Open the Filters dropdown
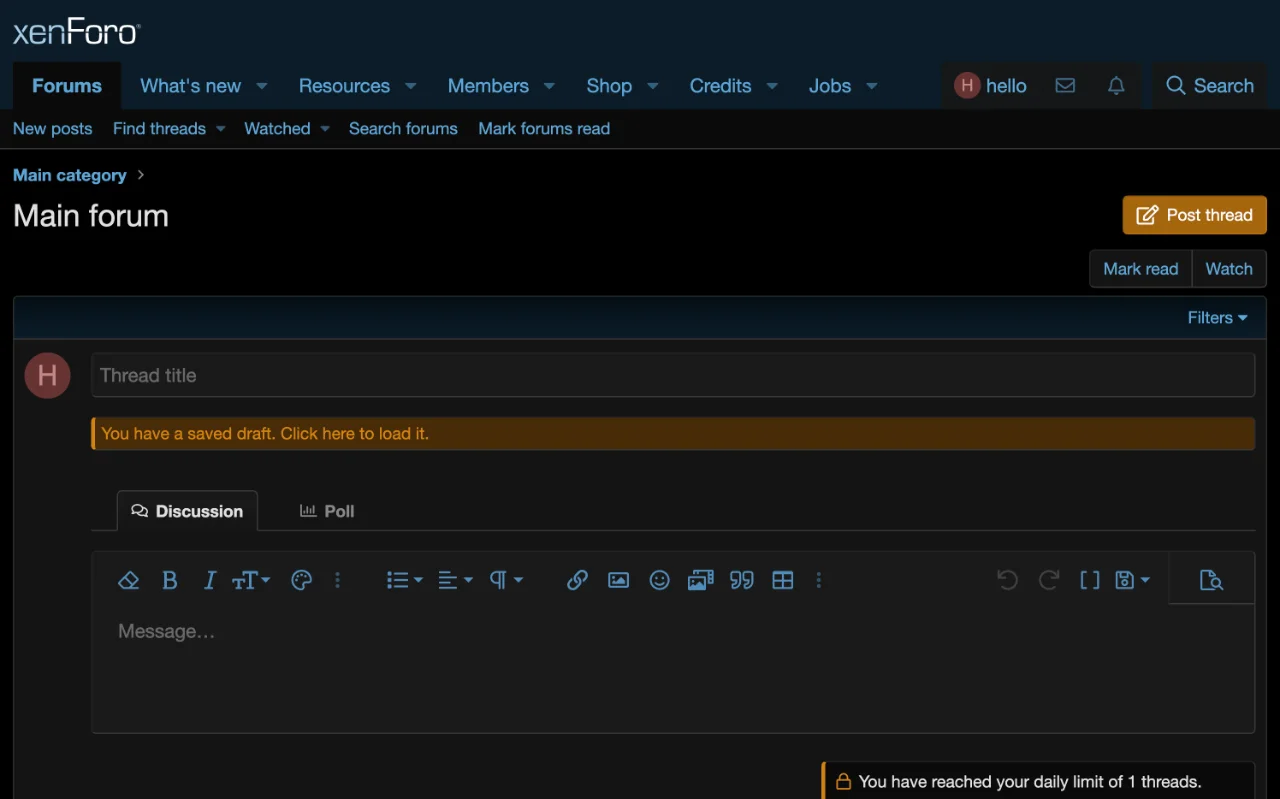Image resolution: width=1280 pixels, height=799 pixels. point(1217,318)
